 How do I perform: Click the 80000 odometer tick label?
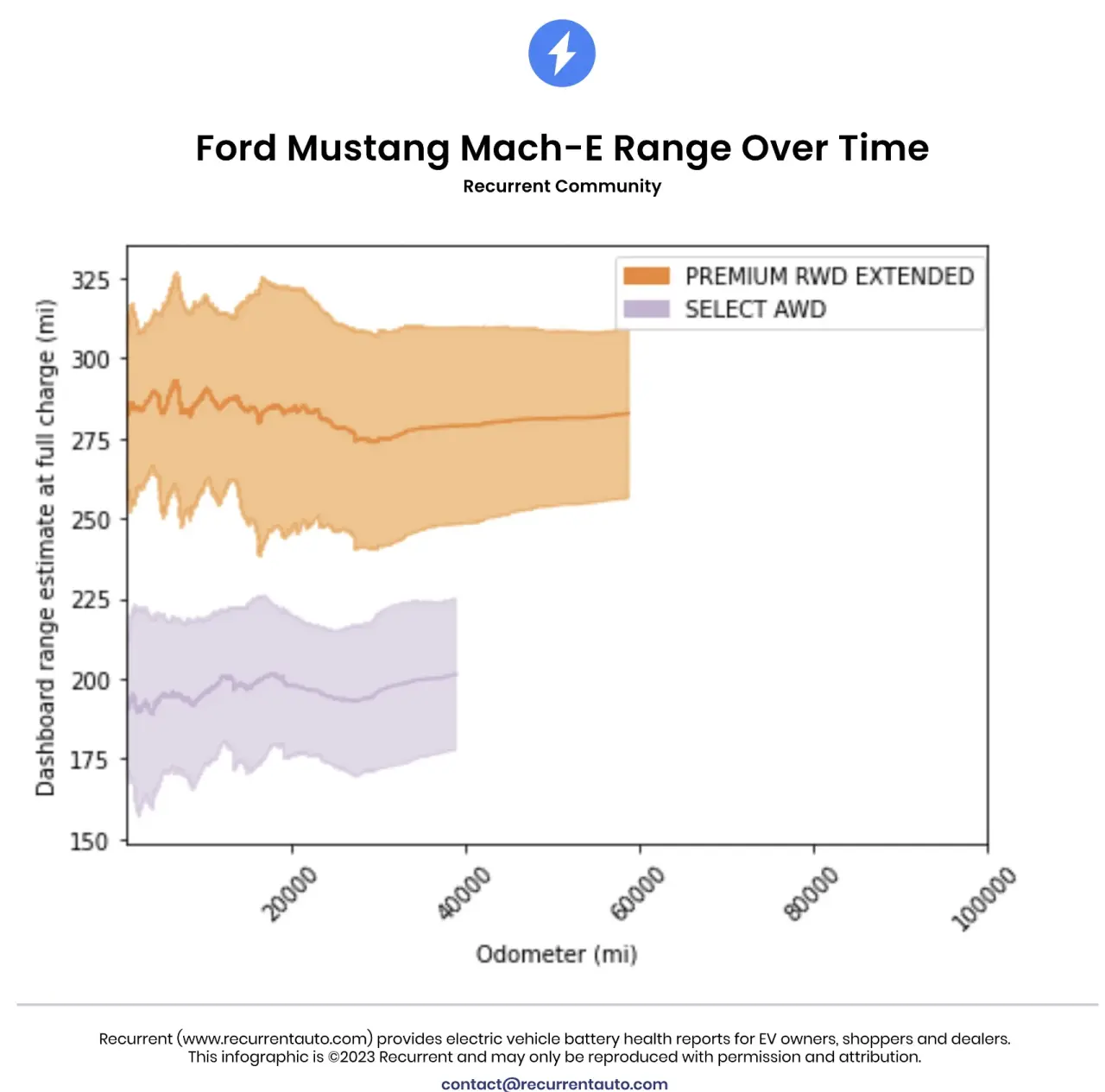pos(811,894)
